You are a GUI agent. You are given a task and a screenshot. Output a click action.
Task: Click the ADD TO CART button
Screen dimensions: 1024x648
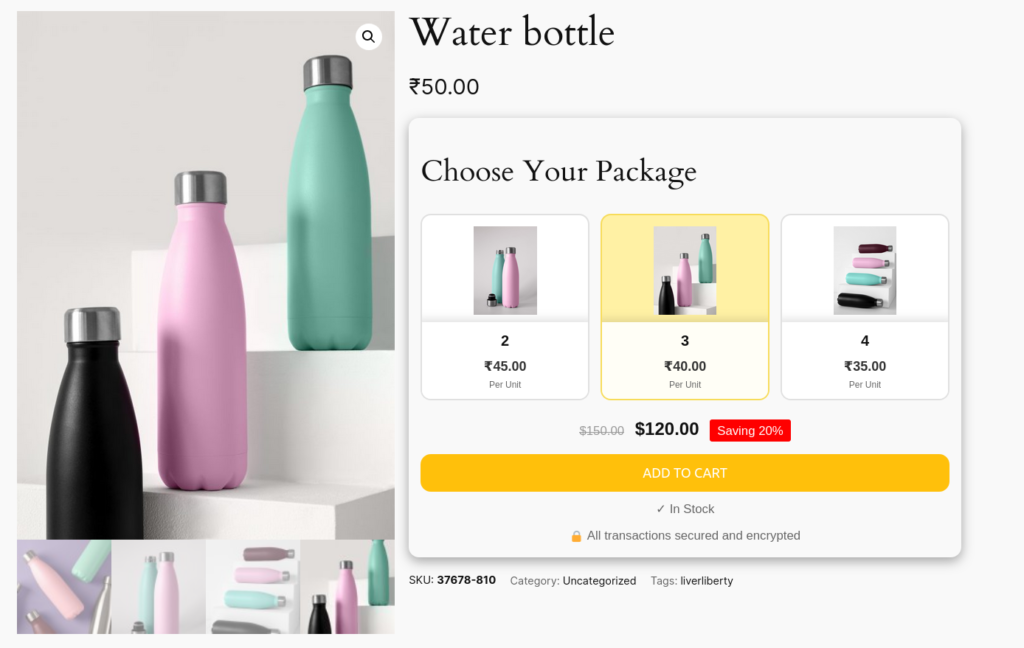(684, 473)
